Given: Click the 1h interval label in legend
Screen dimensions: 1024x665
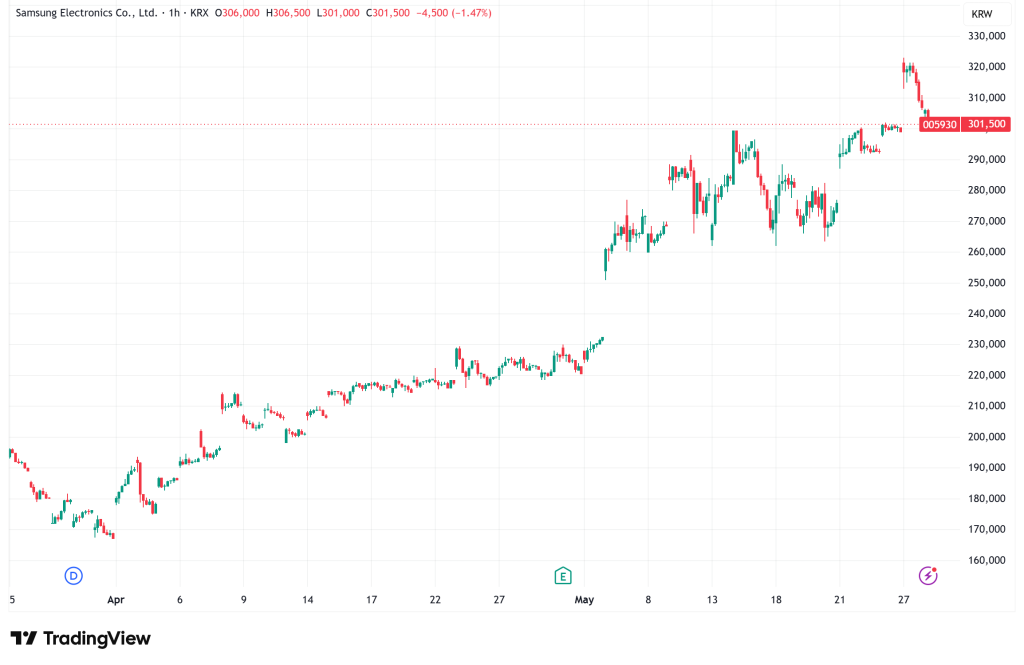Looking at the screenshot, I should pyautogui.click(x=174, y=13).
